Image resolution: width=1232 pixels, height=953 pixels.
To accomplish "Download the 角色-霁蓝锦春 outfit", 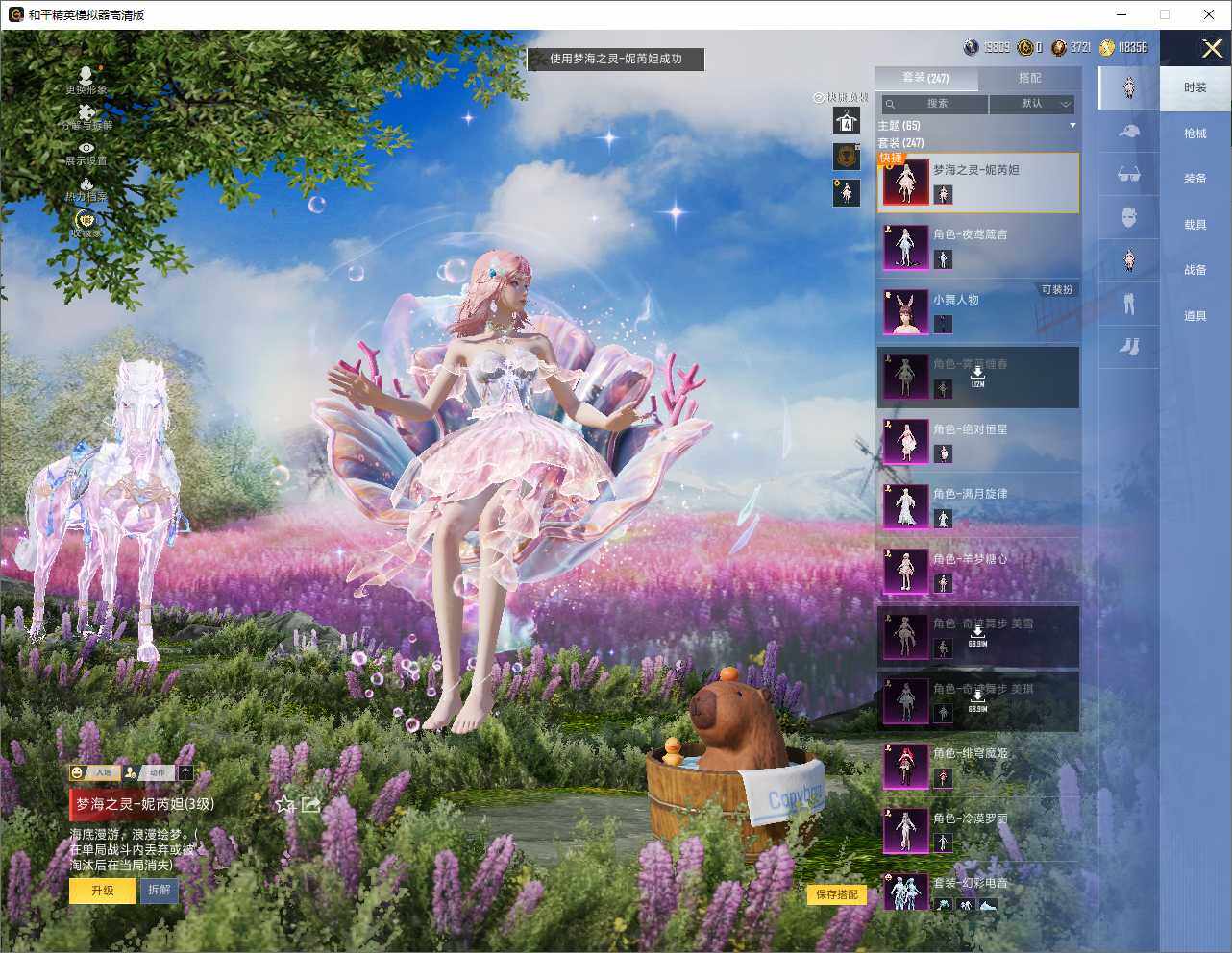I will pyautogui.click(x=977, y=377).
